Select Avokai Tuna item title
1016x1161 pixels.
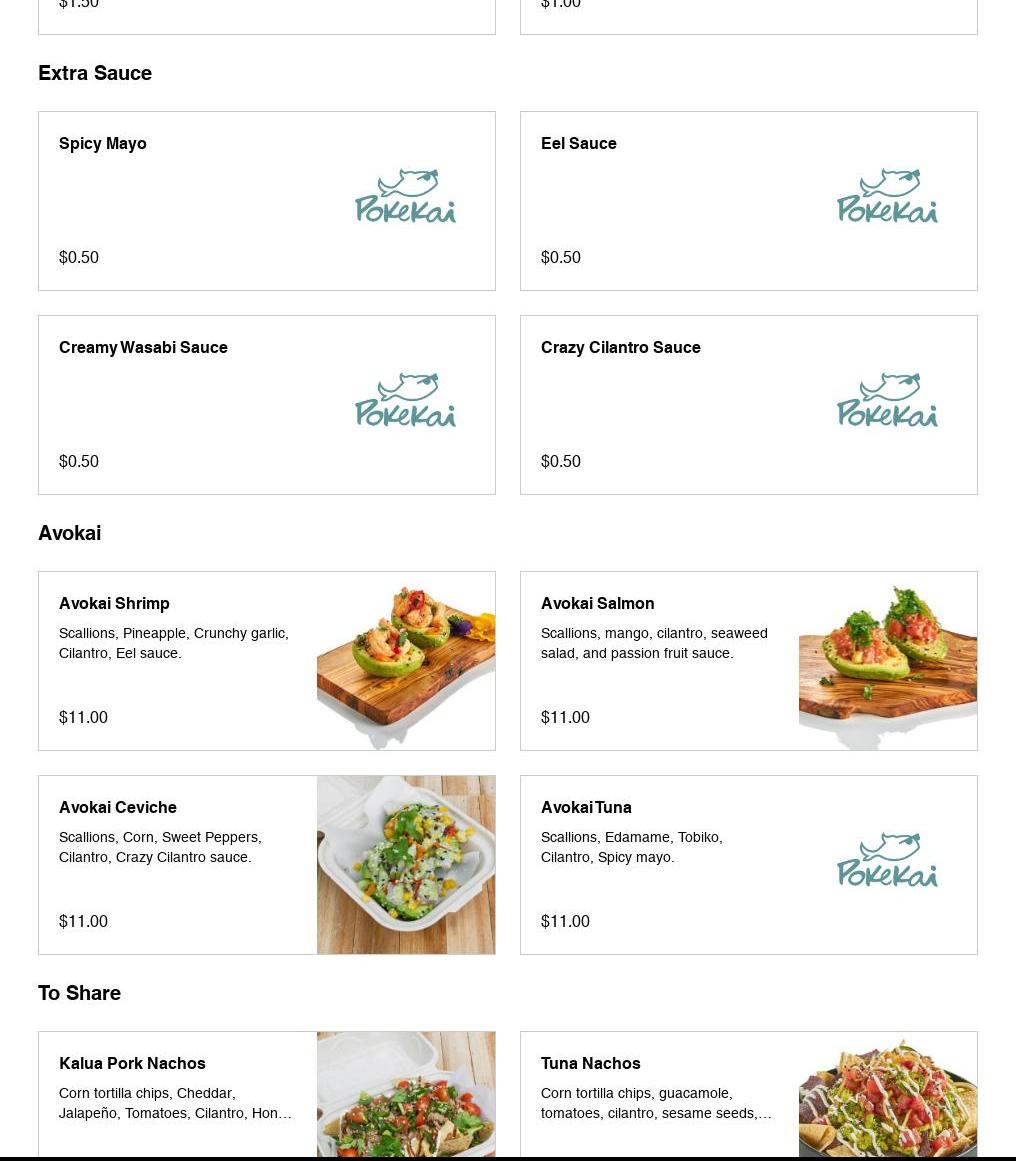586,807
